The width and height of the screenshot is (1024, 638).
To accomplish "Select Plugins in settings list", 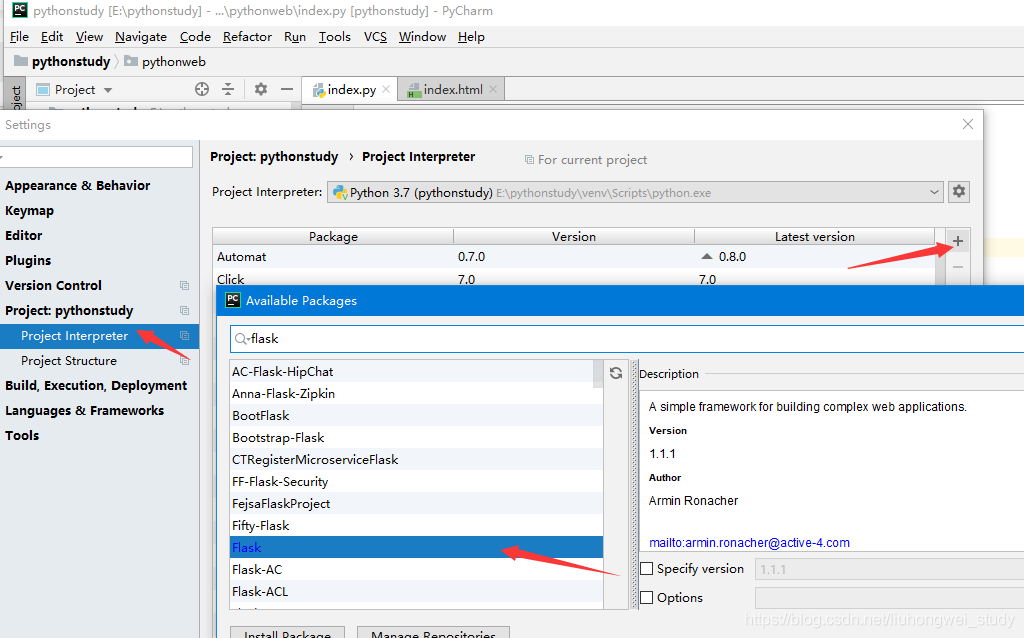I will click(x=28, y=261).
